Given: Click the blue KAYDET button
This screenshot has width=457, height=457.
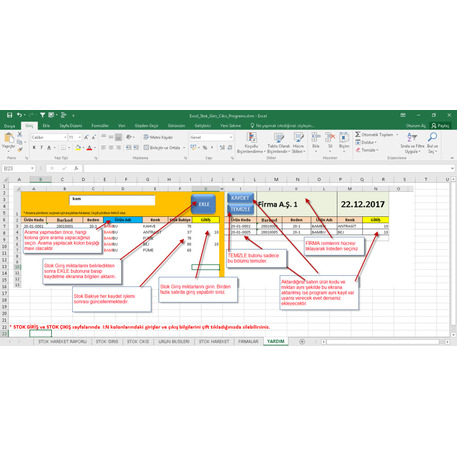Looking at the screenshot, I should coord(240,198).
